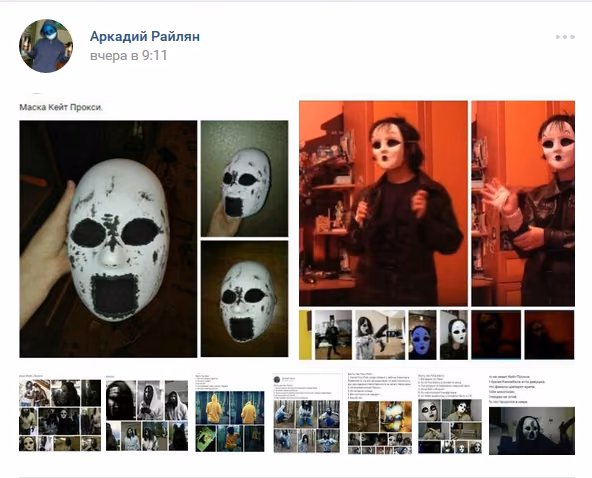Open large white mask photo held in hand
The width and height of the screenshot is (592, 478).
108,239
